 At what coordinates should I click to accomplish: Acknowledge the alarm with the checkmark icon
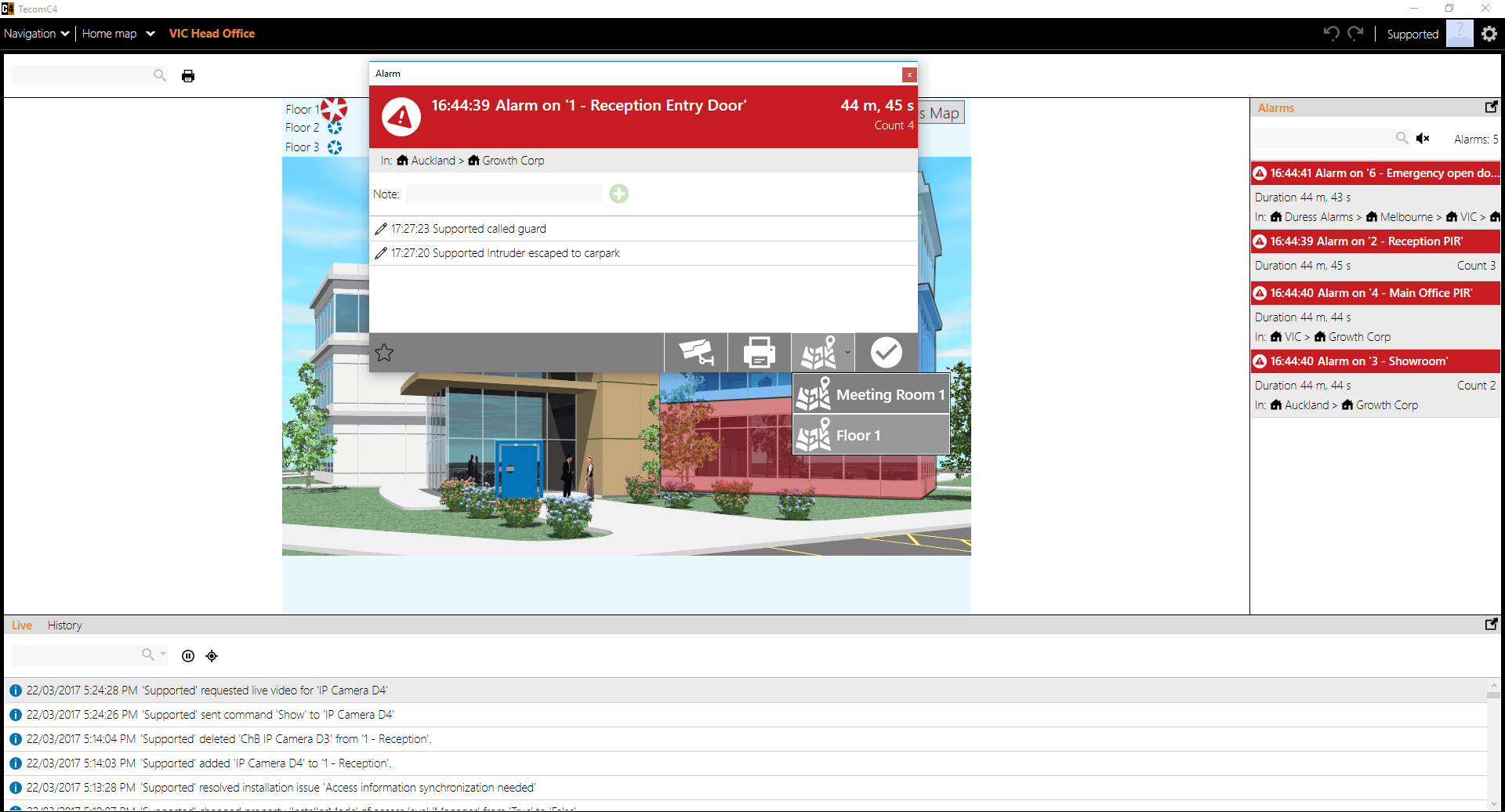[887, 353]
